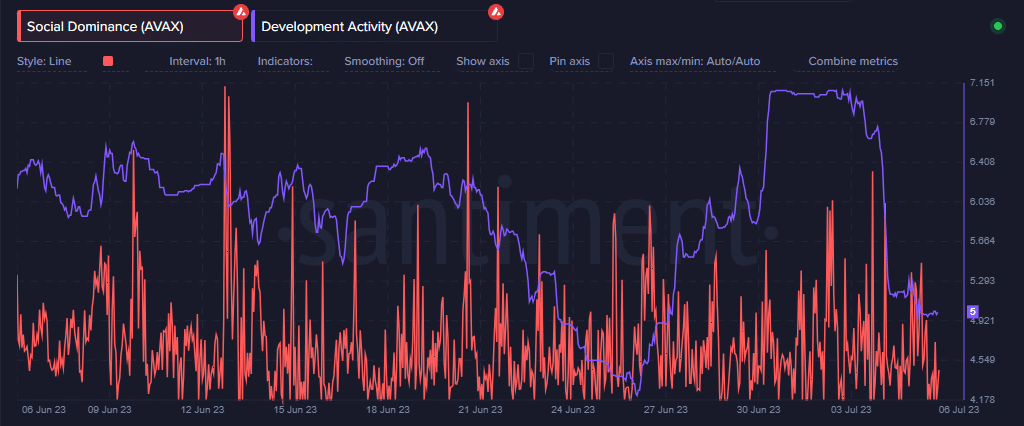
Task: Click the 6.036 axis label
Action: tap(984, 202)
